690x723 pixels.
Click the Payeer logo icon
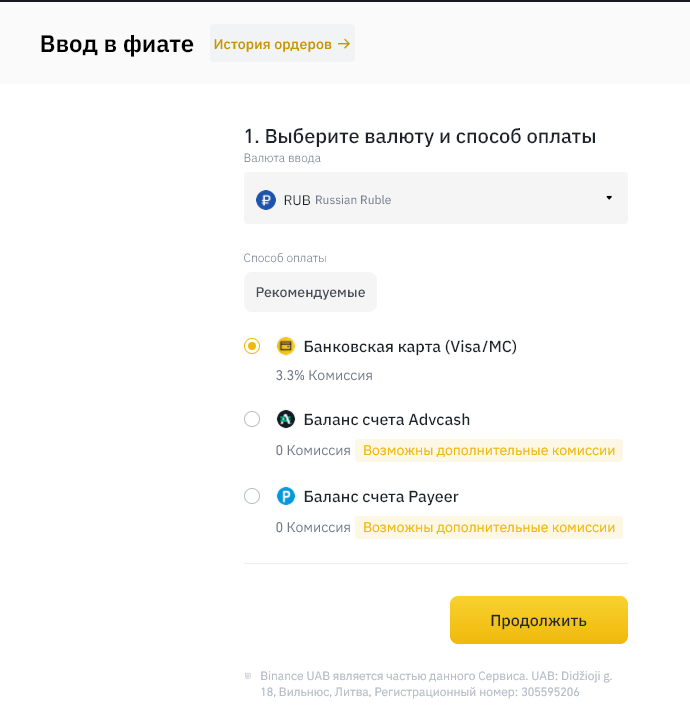[x=285, y=496]
